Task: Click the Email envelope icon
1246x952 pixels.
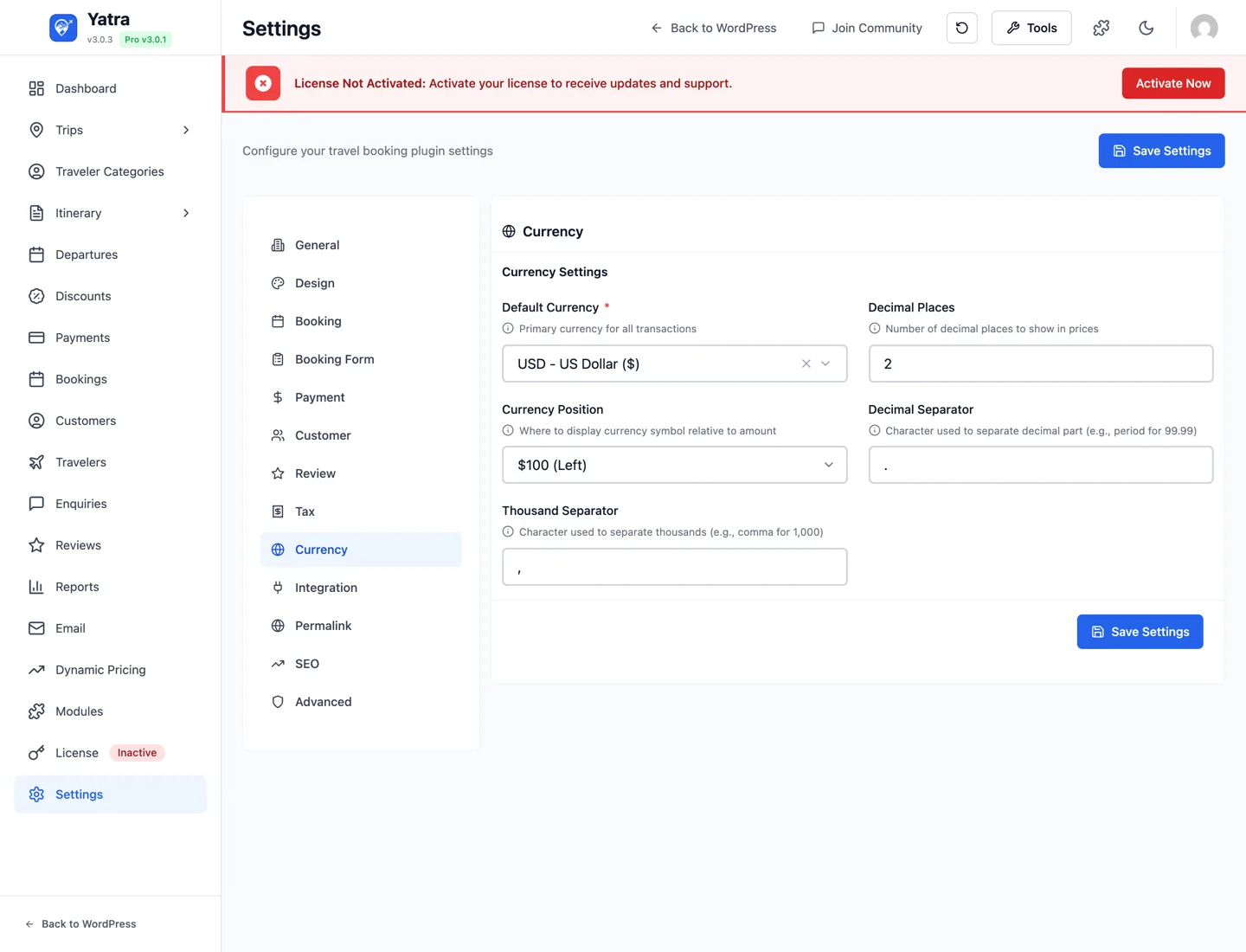Action: pyautogui.click(x=36, y=628)
